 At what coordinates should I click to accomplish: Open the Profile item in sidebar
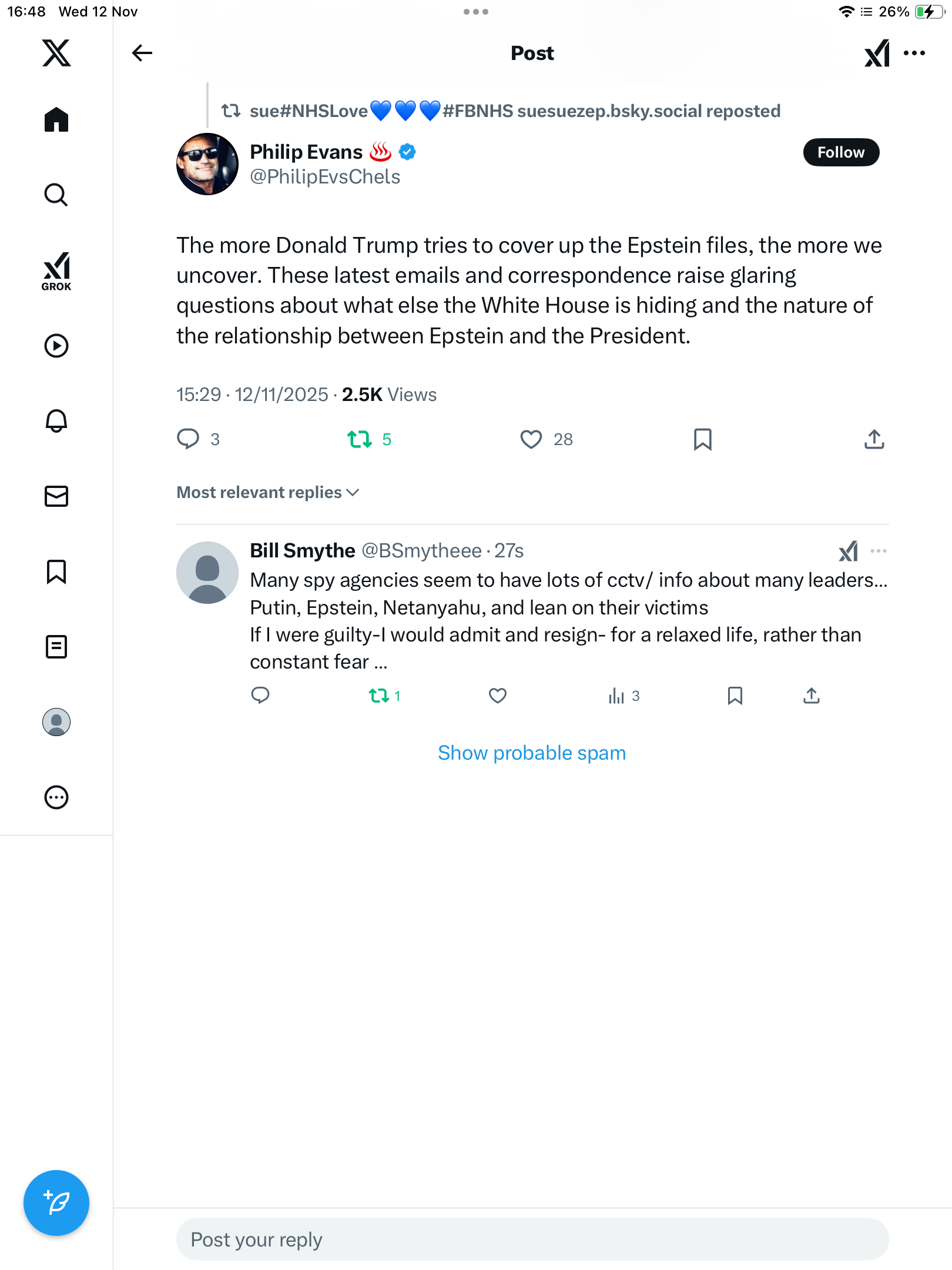click(x=56, y=722)
